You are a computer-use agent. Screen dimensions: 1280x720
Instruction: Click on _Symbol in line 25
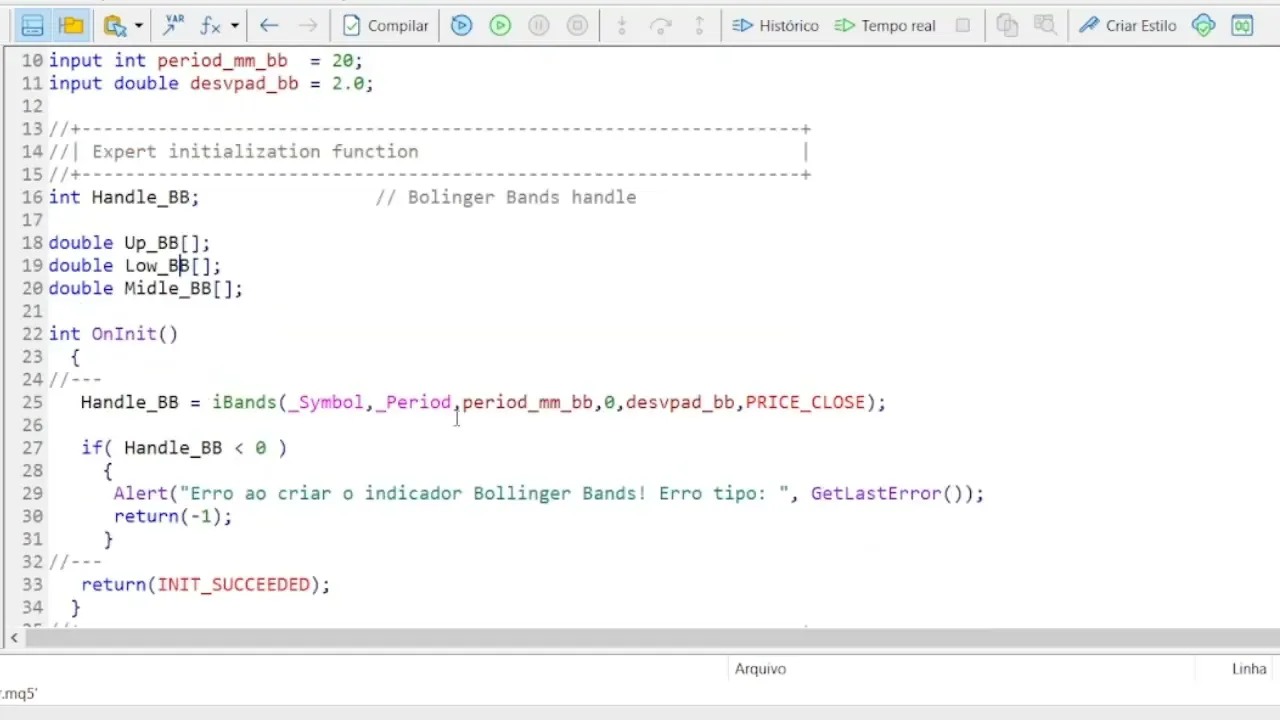pyautogui.click(x=326, y=402)
